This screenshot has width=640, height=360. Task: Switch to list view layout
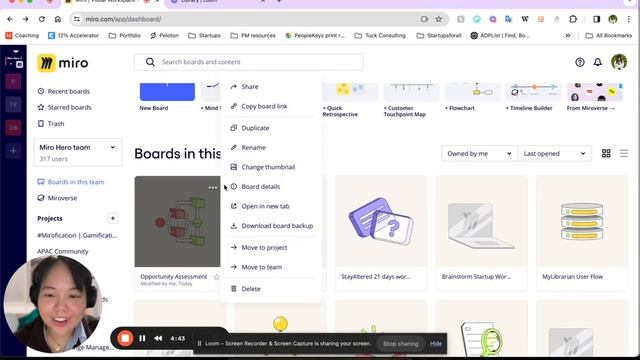click(x=624, y=153)
